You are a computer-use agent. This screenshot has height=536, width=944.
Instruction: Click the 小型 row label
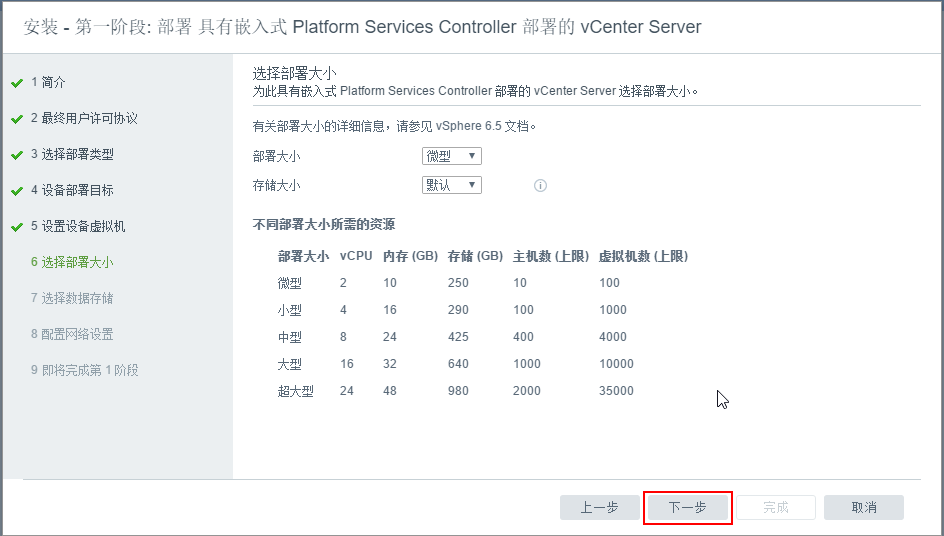click(x=290, y=310)
